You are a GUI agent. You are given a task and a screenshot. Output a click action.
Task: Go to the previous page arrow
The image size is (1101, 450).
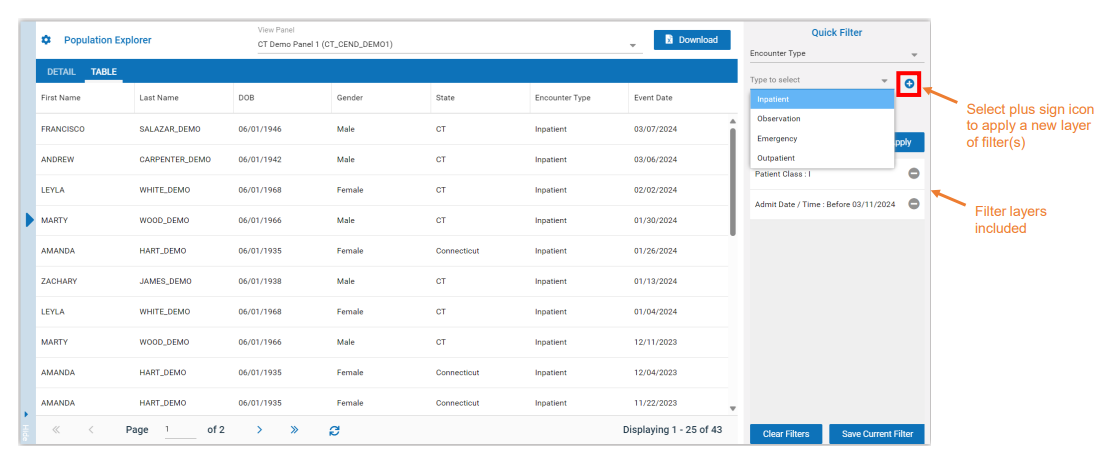(91, 430)
